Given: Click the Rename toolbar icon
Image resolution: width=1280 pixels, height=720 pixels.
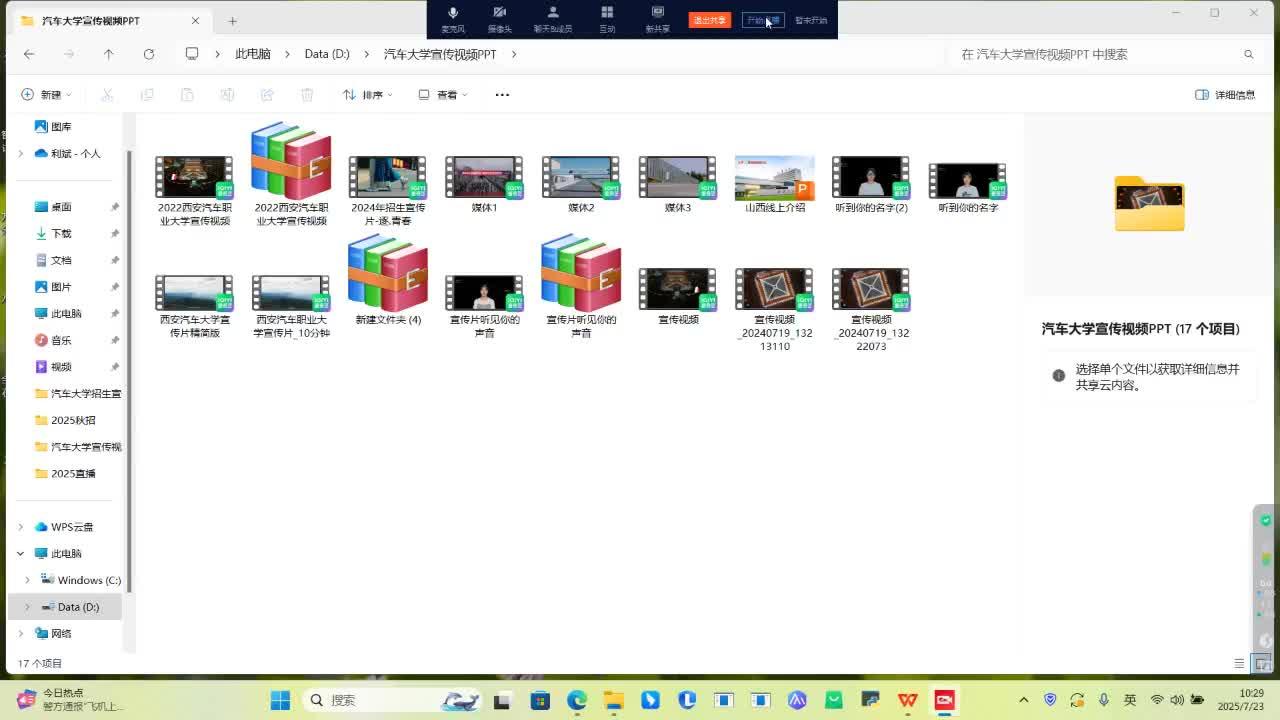Looking at the screenshot, I should (227, 95).
